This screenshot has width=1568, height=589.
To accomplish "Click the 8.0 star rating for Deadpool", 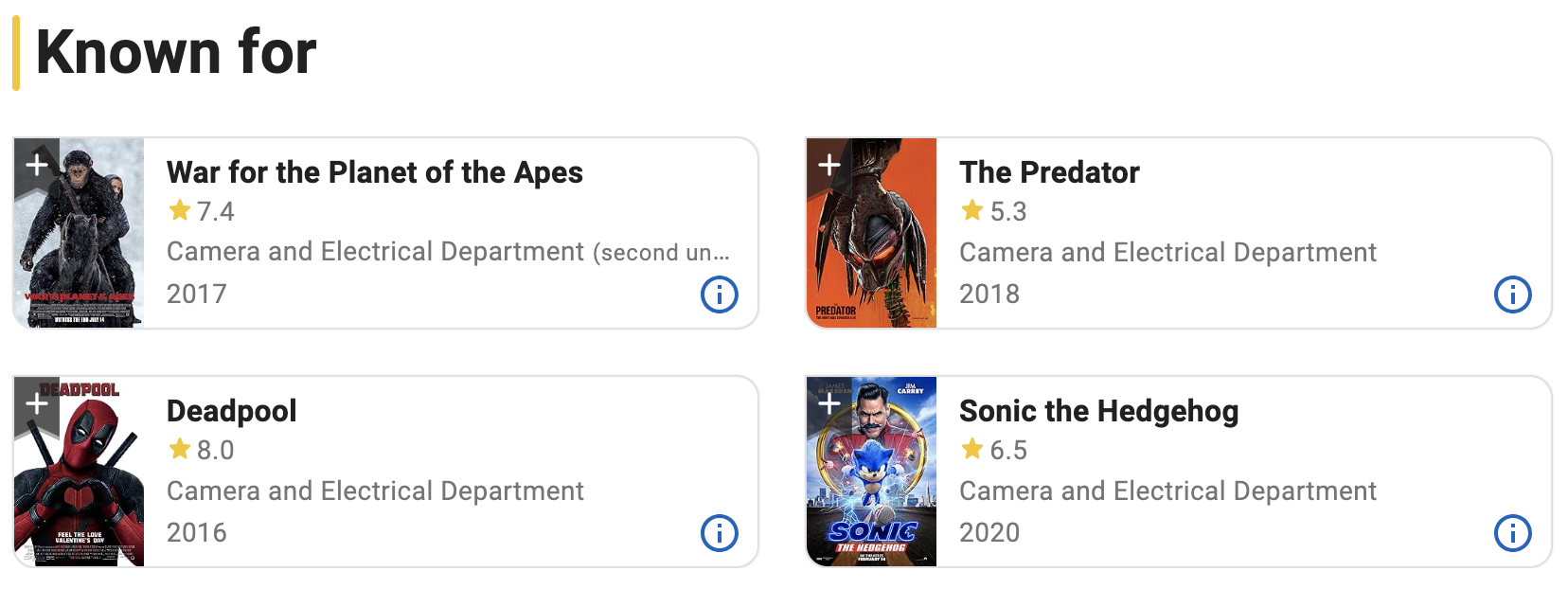I will pos(201,450).
